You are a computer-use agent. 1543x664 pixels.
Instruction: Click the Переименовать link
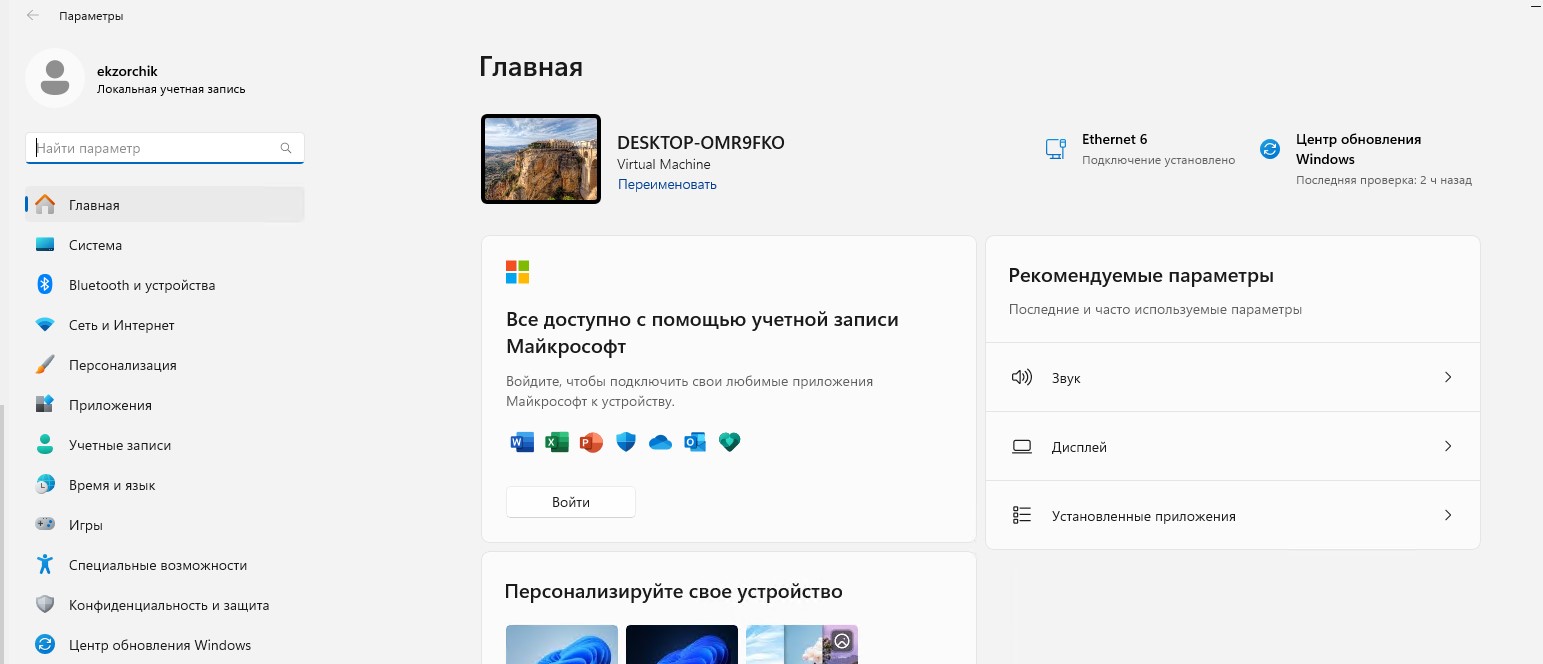[x=667, y=184]
